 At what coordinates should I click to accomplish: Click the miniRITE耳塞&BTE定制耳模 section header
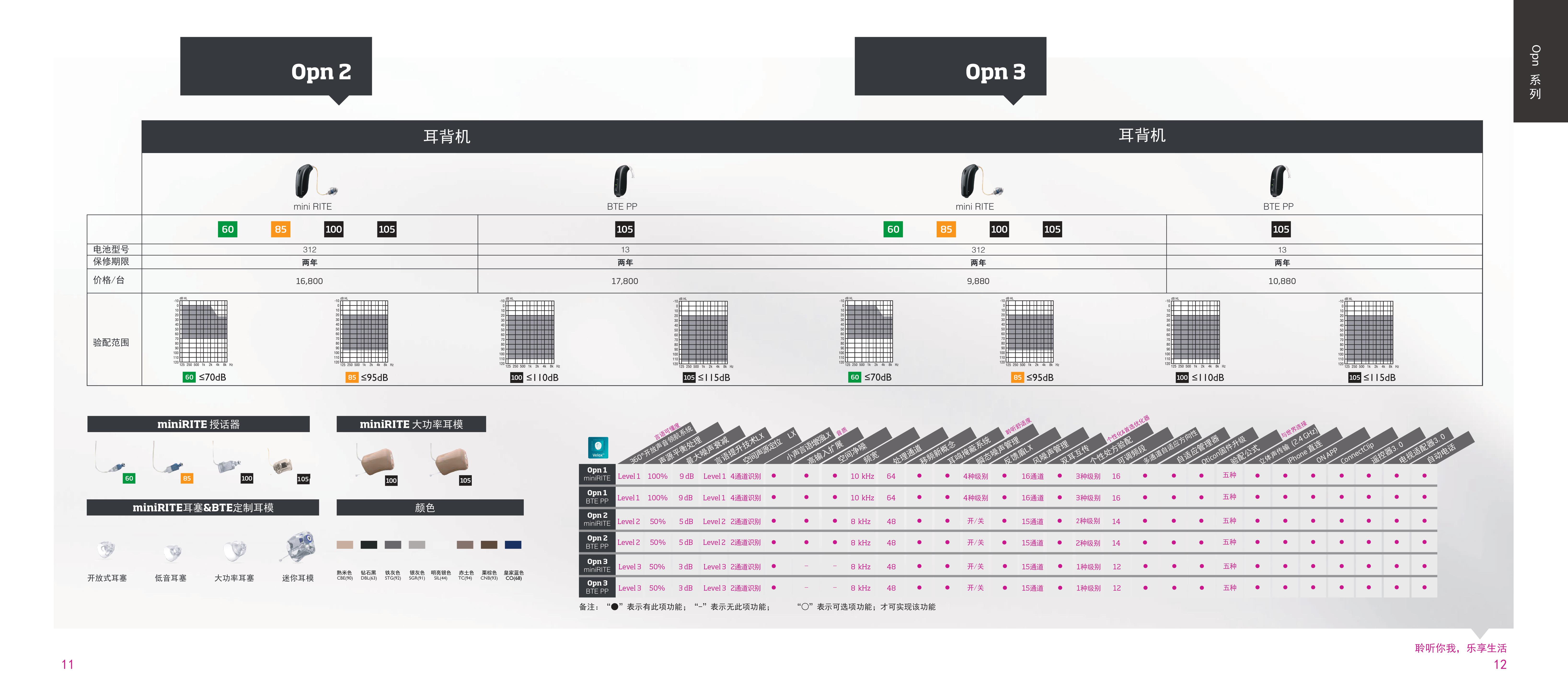203,508
